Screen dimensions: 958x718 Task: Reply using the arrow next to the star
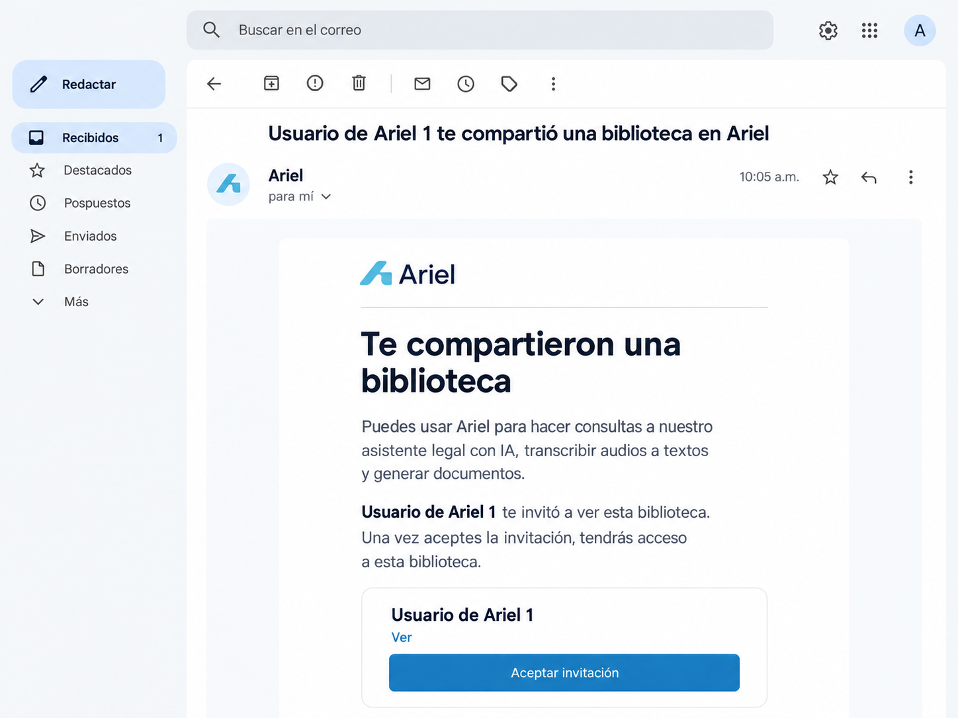click(869, 177)
